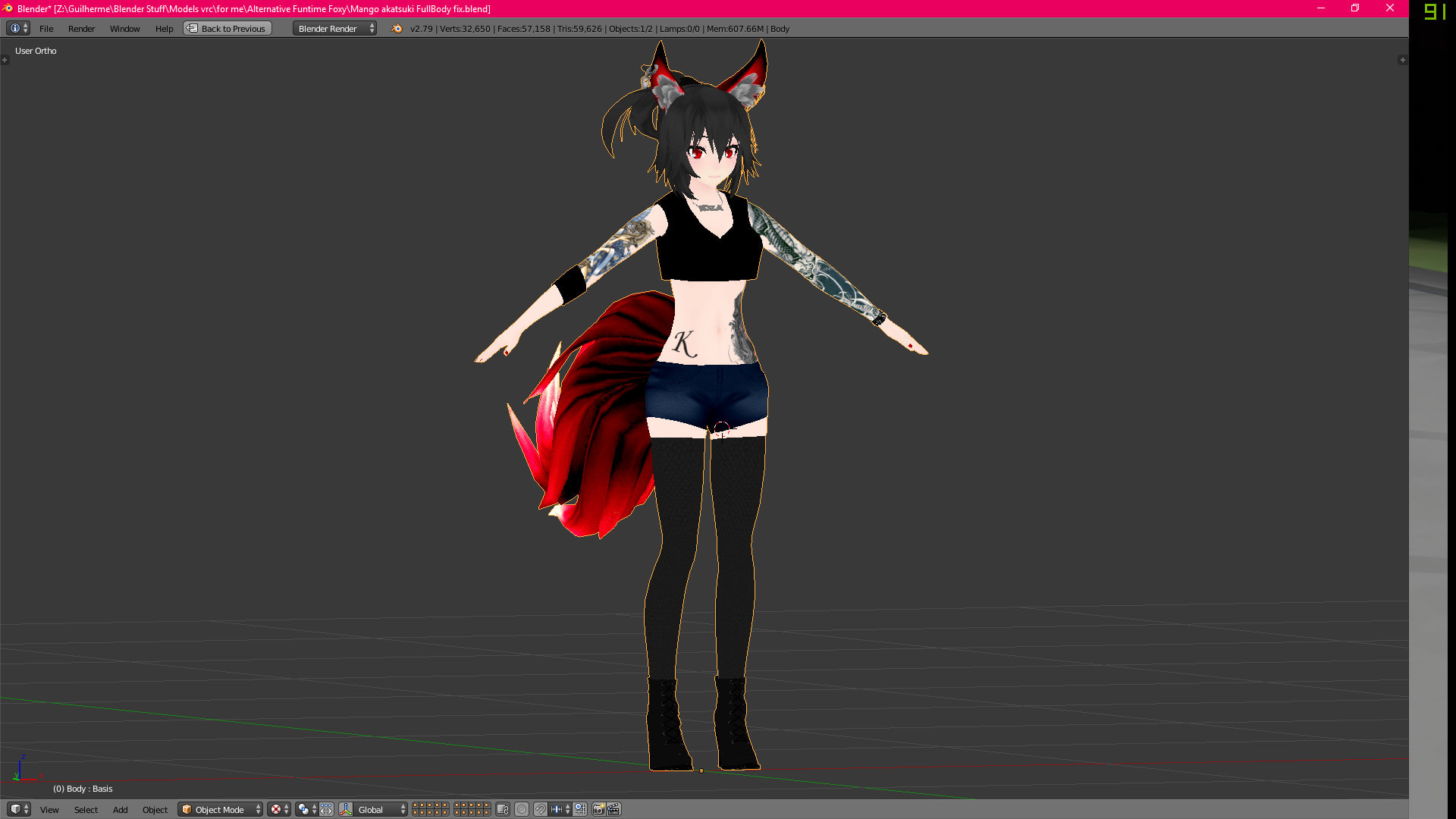Toggle the 3D manipulator widget icon

[346, 809]
